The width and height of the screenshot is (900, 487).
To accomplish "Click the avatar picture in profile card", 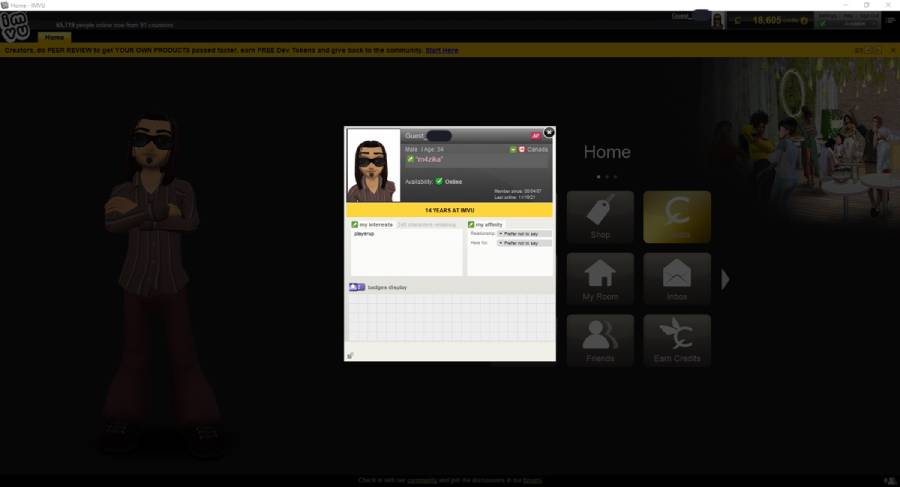I will 373,165.
